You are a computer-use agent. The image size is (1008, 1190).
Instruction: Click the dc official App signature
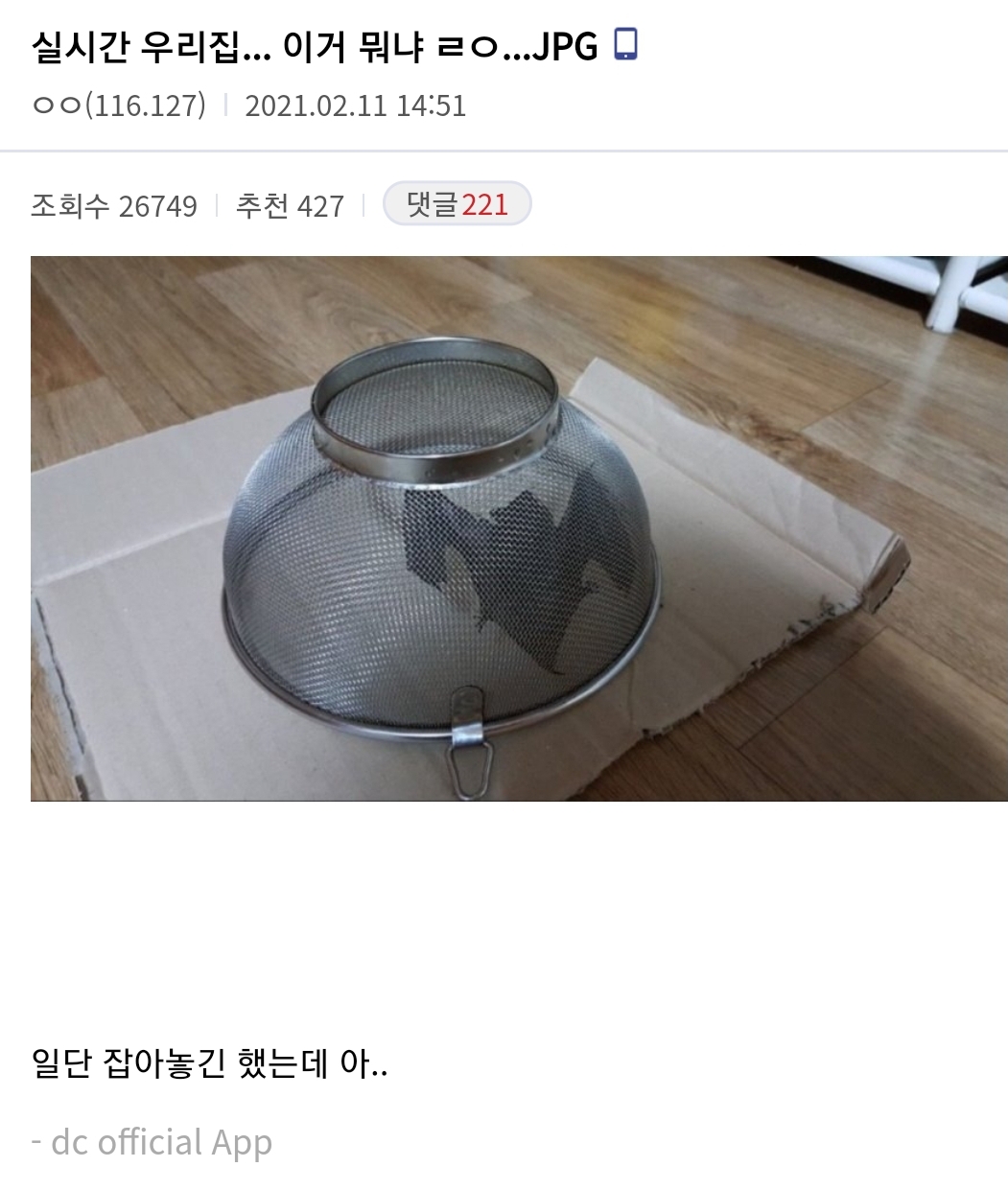[x=152, y=1142]
